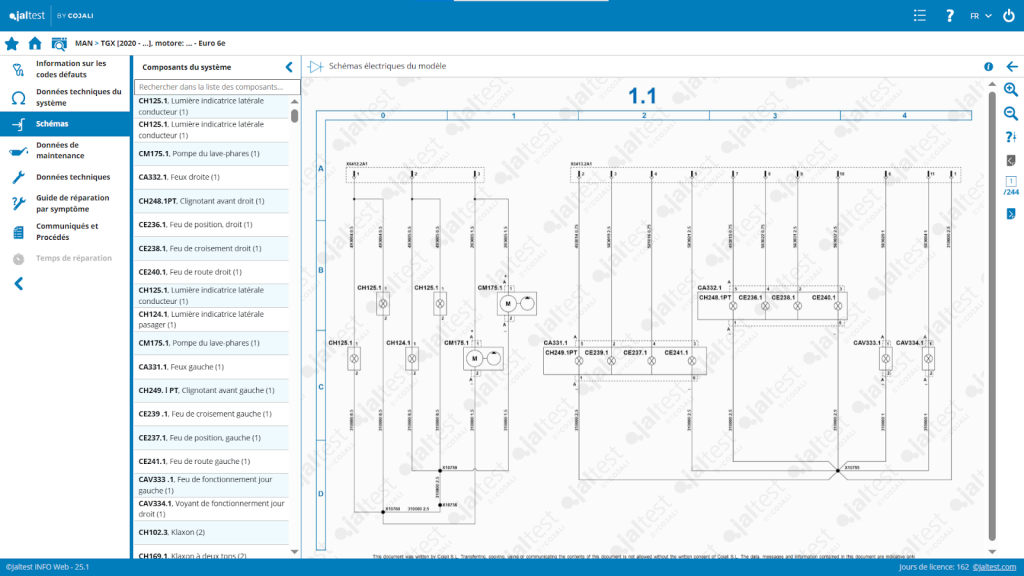This screenshot has height=576, width=1024.
Task: Open the FR language dropdown
Action: point(980,16)
